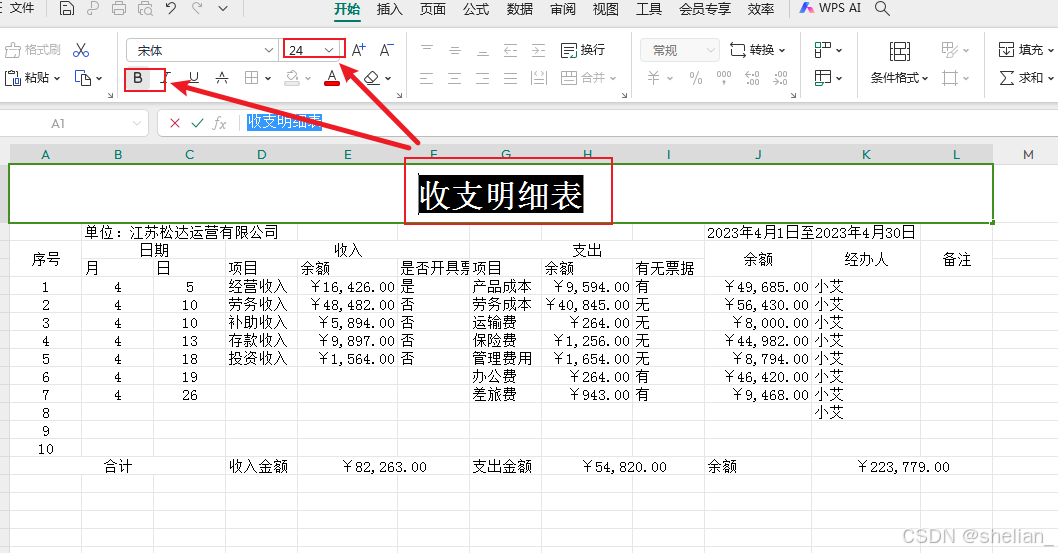Undo the last action

pyautogui.click(x=171, y=9)
